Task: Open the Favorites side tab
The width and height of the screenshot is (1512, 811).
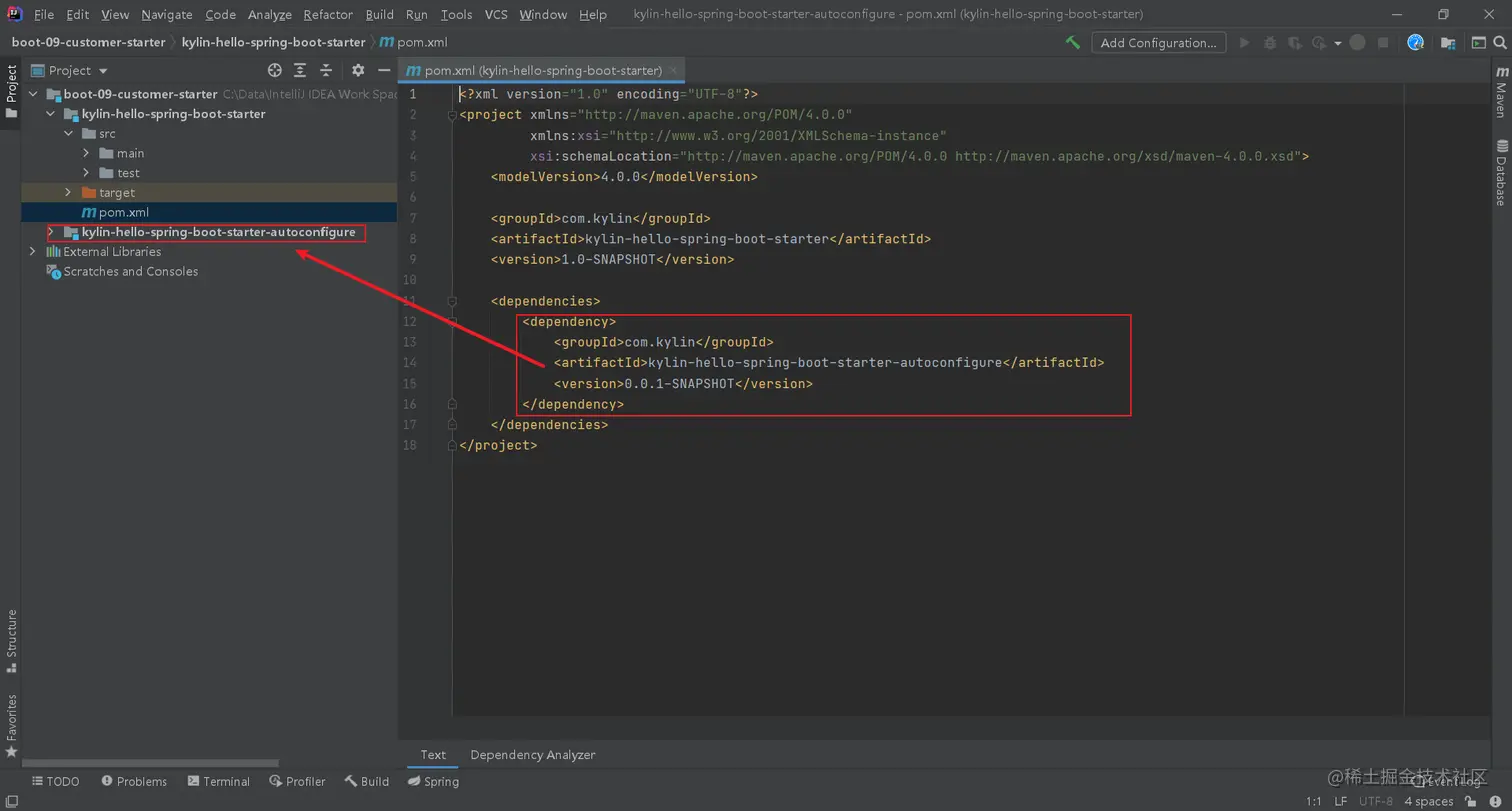Action: coord(11,724)
